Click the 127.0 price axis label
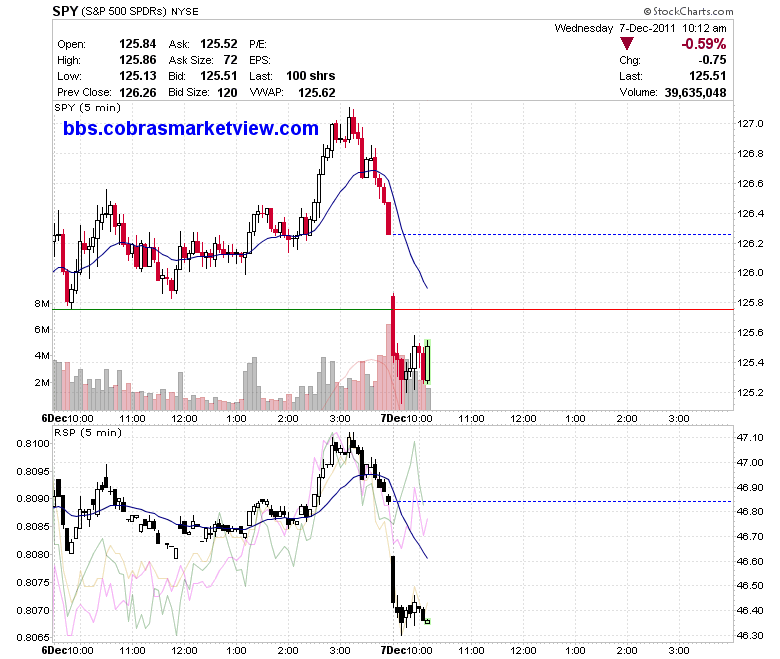Screen dimensions: 780x659 click(750, 123)
